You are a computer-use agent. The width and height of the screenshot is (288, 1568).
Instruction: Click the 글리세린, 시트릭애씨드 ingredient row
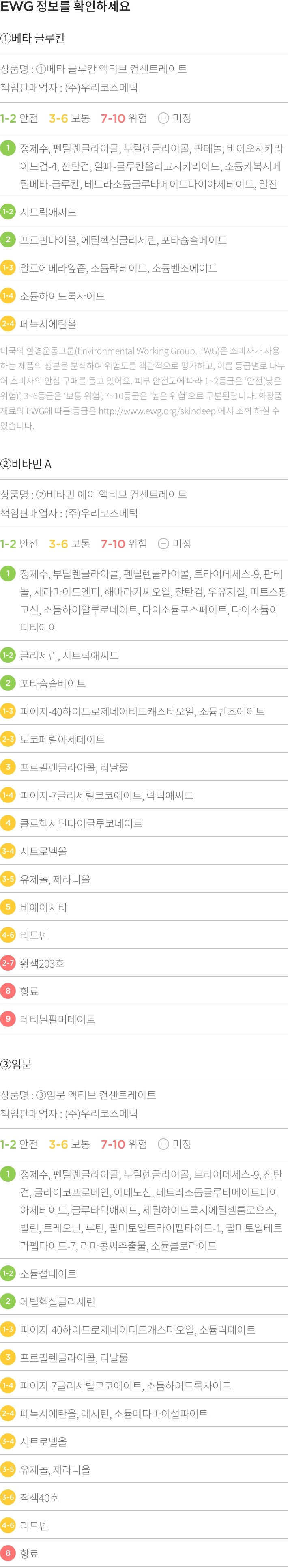pos(69,655)
